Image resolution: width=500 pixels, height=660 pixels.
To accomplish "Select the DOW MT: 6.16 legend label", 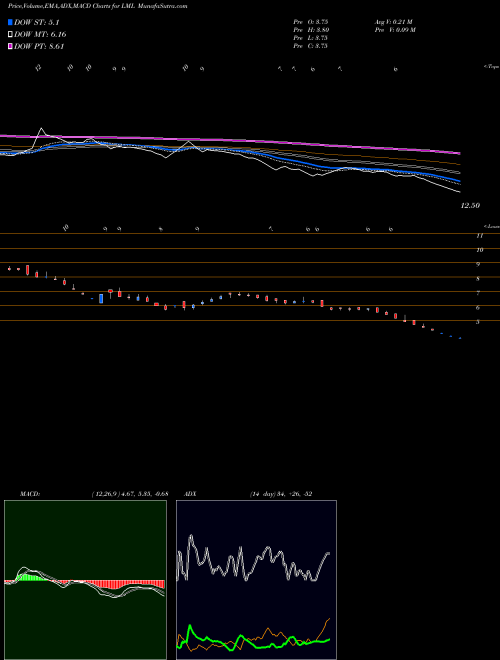I will click(x=40, y=35).
